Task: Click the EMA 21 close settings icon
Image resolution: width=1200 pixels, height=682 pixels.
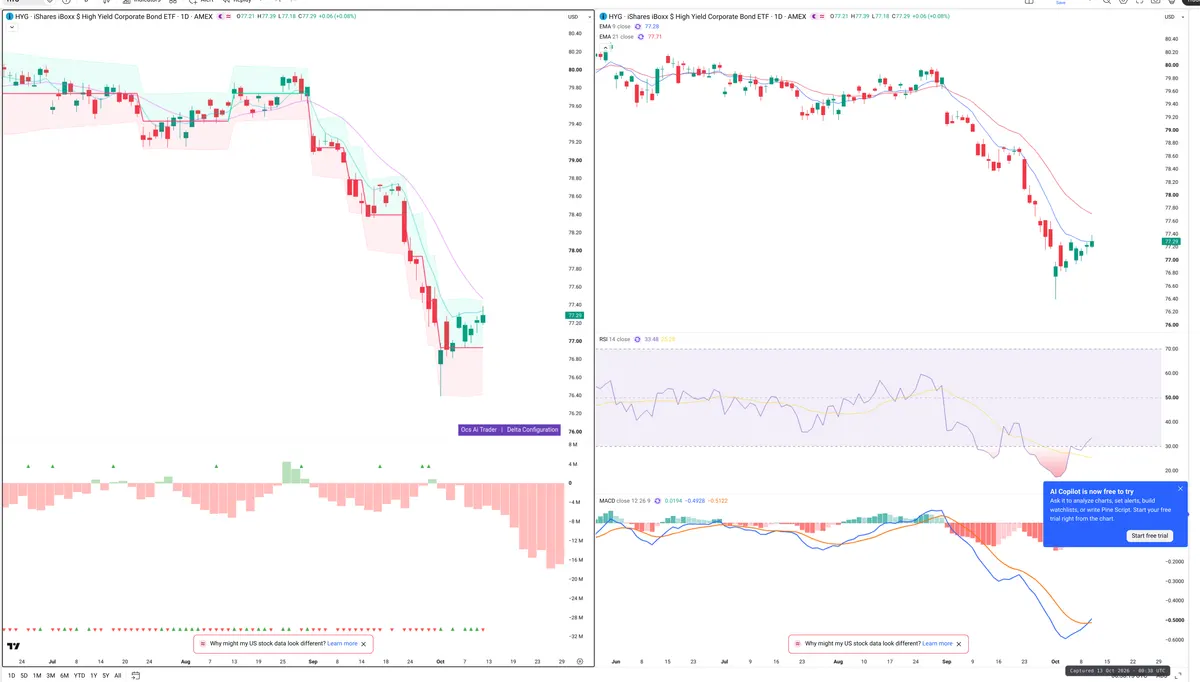Action: (x=641, y=37)
